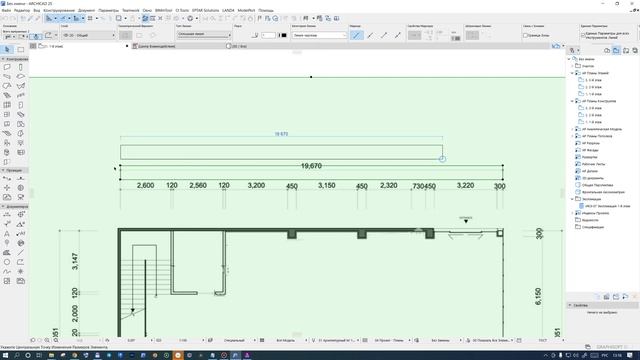Image resolution: width=640 pixels, height=360 pixels.
Task: Open the Развертки item in Navigator
Action: [x=589, y=157]
